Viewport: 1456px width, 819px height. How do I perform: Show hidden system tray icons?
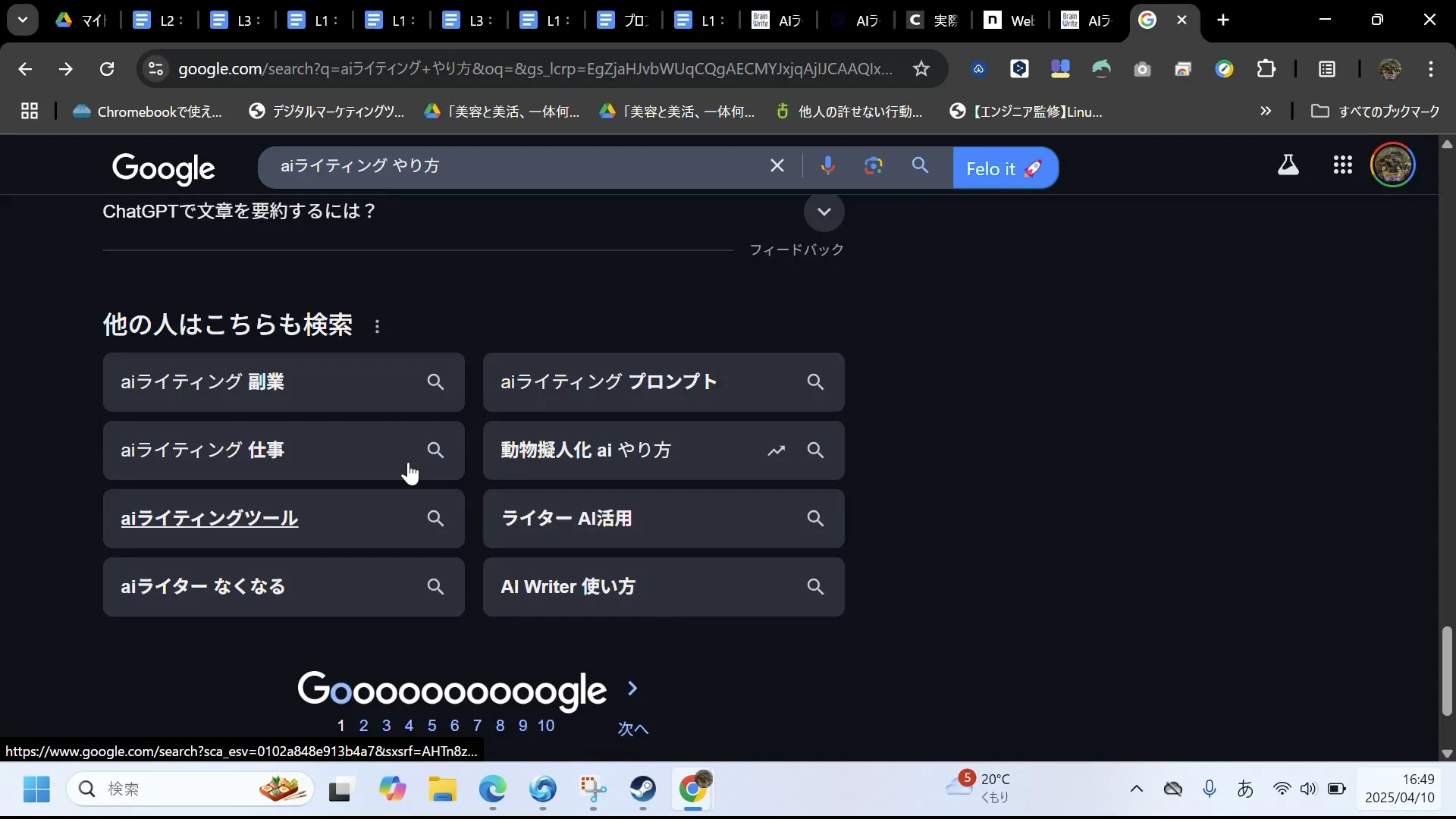(x=1136, y=789)
